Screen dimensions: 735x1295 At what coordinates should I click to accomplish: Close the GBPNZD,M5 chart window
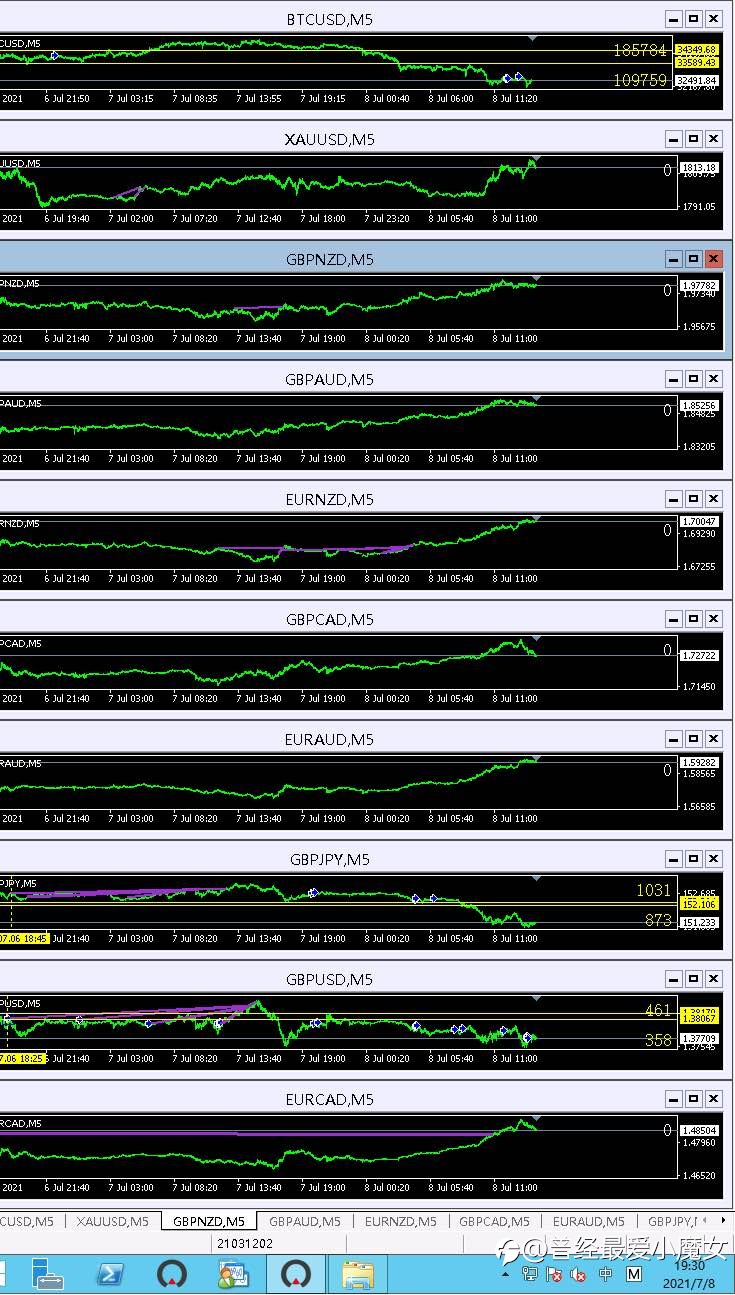[713, 259]
